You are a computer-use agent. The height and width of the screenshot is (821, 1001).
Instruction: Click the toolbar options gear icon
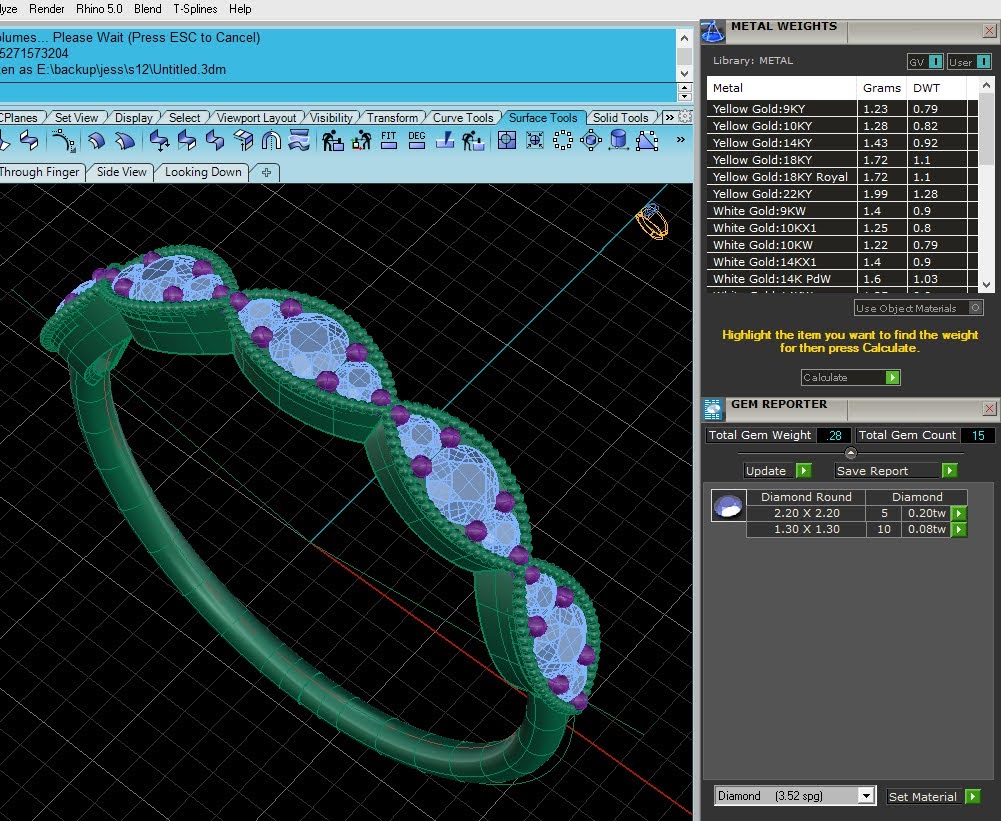[685, 117]
